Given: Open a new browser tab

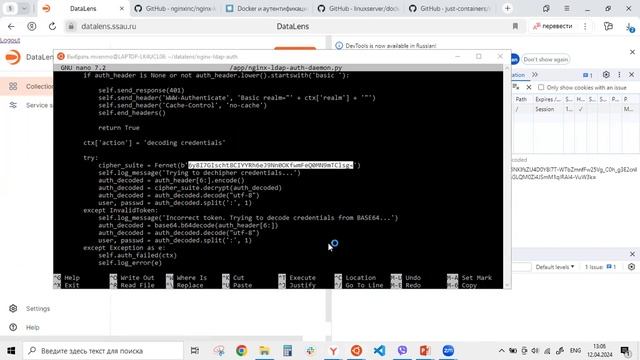Looking at the screenshot, I should pyautogui.click(x=507, y=8).
